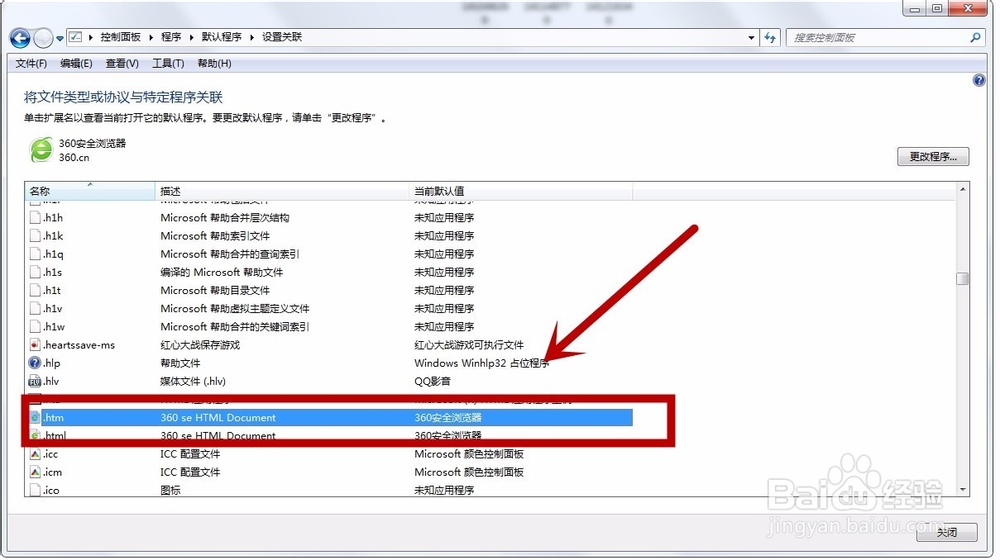The height and width of the screenshot is (560, 1000).
Task: Click the list scrollbar down arrow
Action: click(962, 490)
